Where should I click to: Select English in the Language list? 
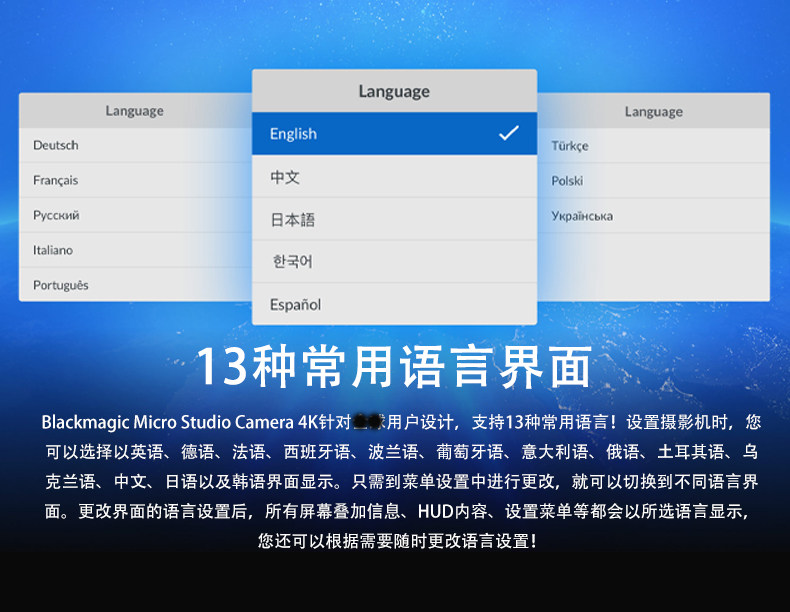pyautogui.click(x=394, y=133)
